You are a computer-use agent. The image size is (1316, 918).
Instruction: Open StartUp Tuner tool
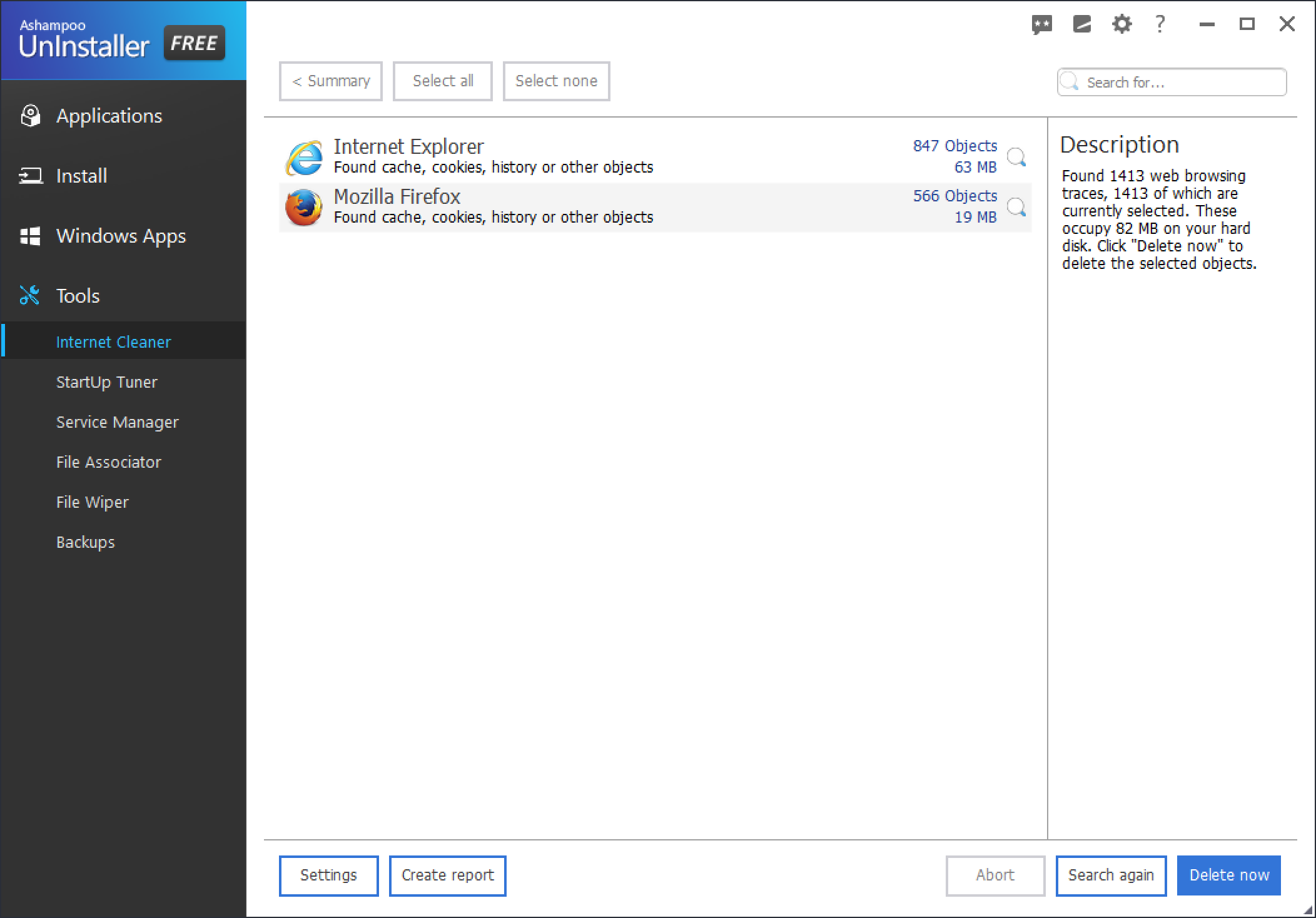point(106,382)
